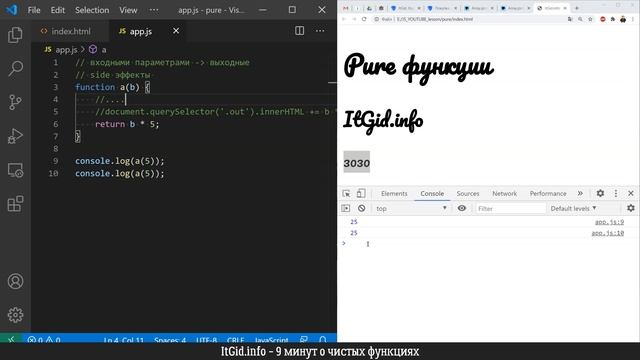Viewport: 640px width, 360px height.
Task: Open the app.js:10 source link
Action: pyautogui.click(x=608, y=233)
